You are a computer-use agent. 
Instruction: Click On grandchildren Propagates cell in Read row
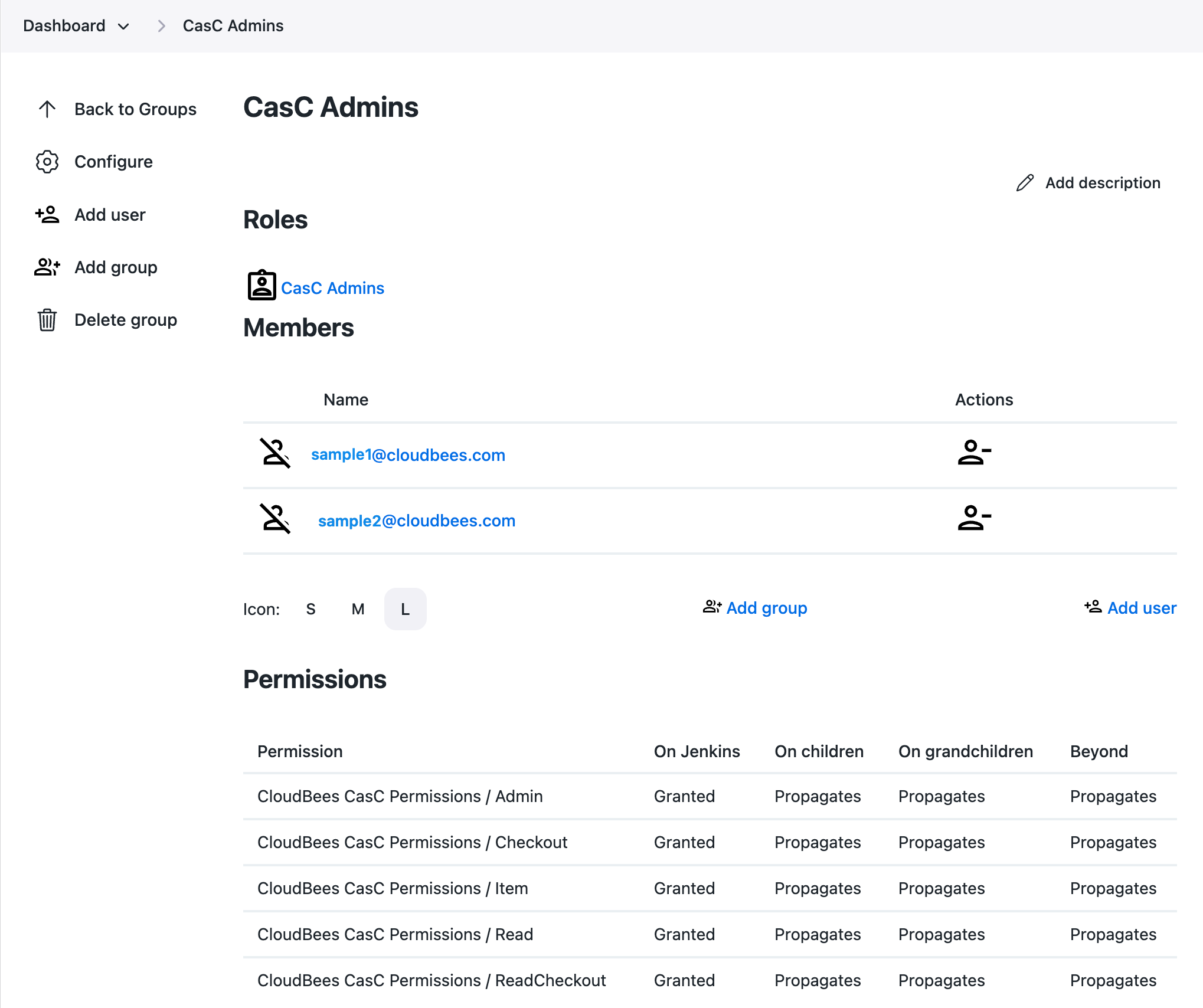coord(942,934)
